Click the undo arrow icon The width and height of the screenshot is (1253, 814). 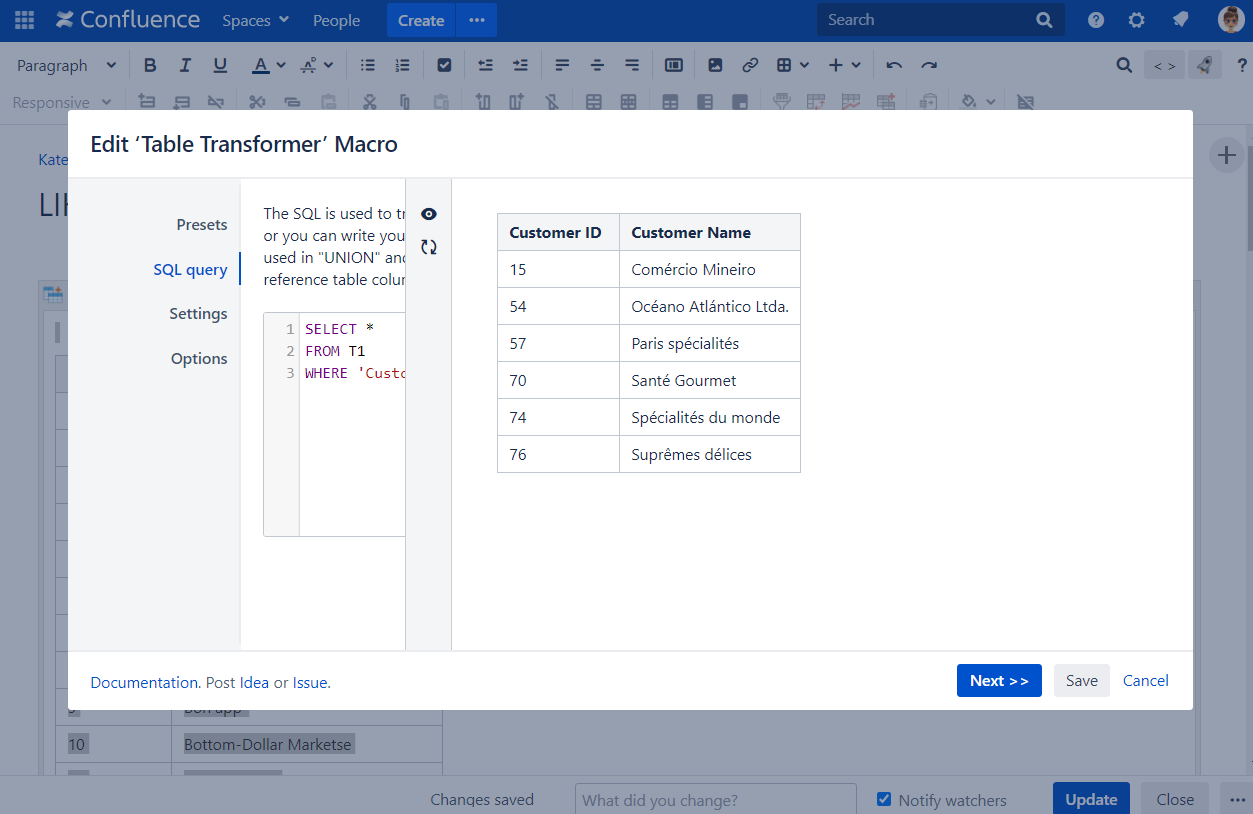tap(894, 66)
